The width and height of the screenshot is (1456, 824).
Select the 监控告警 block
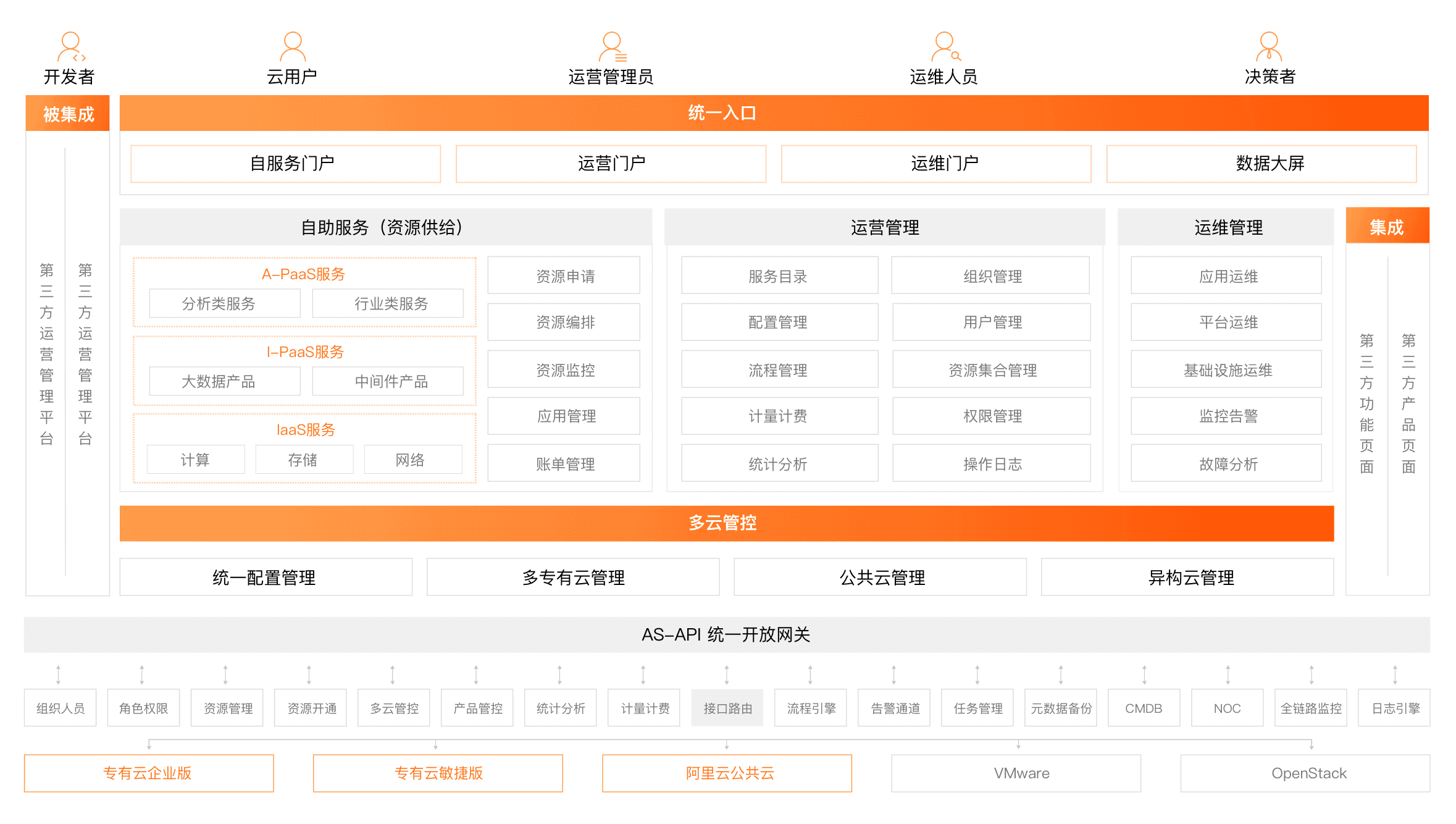coord(1226,416)
